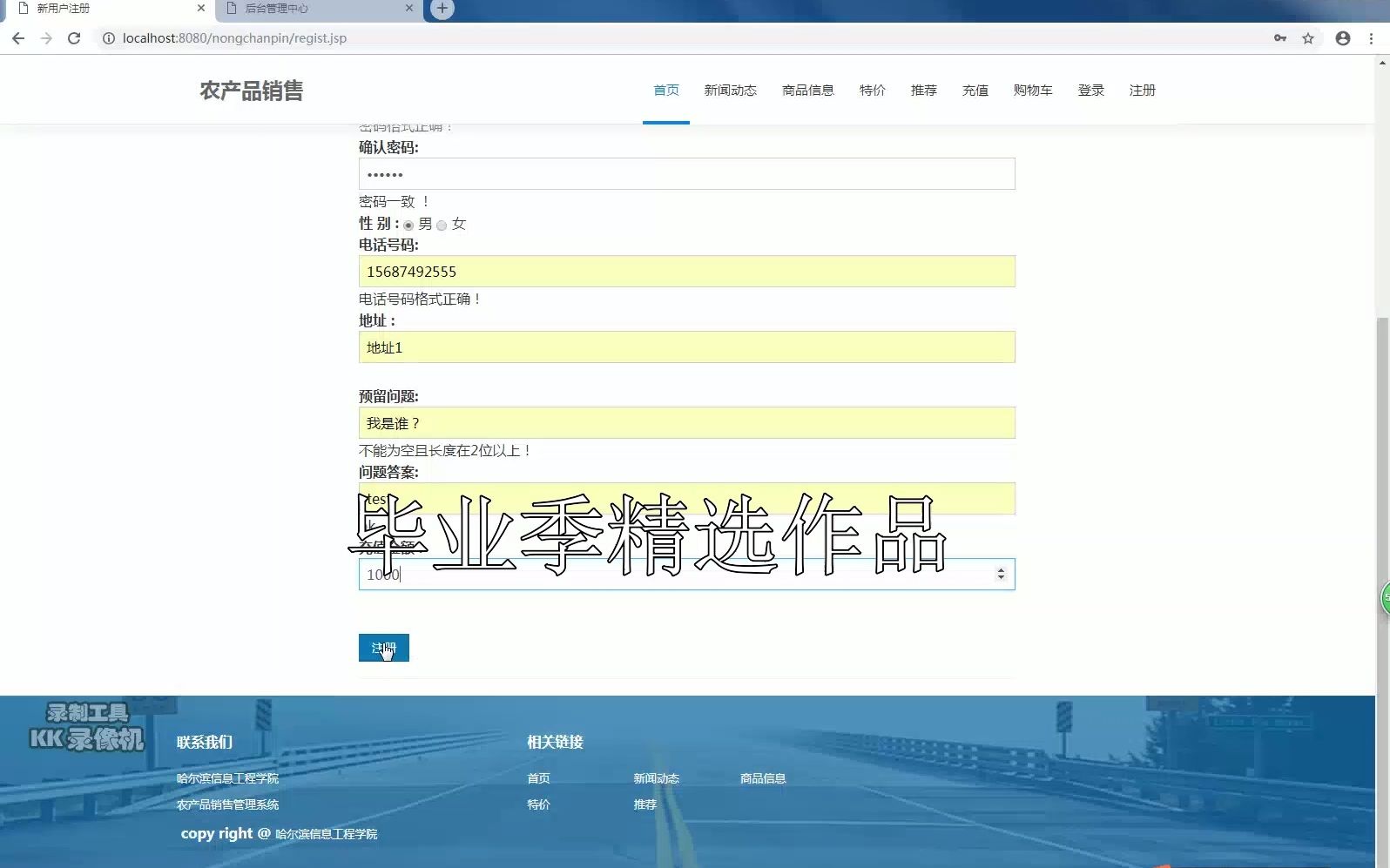Viewport: 1390px width, 868px height.
Task: Click the browser forward arrow
Action: click(x=46, y=38)
